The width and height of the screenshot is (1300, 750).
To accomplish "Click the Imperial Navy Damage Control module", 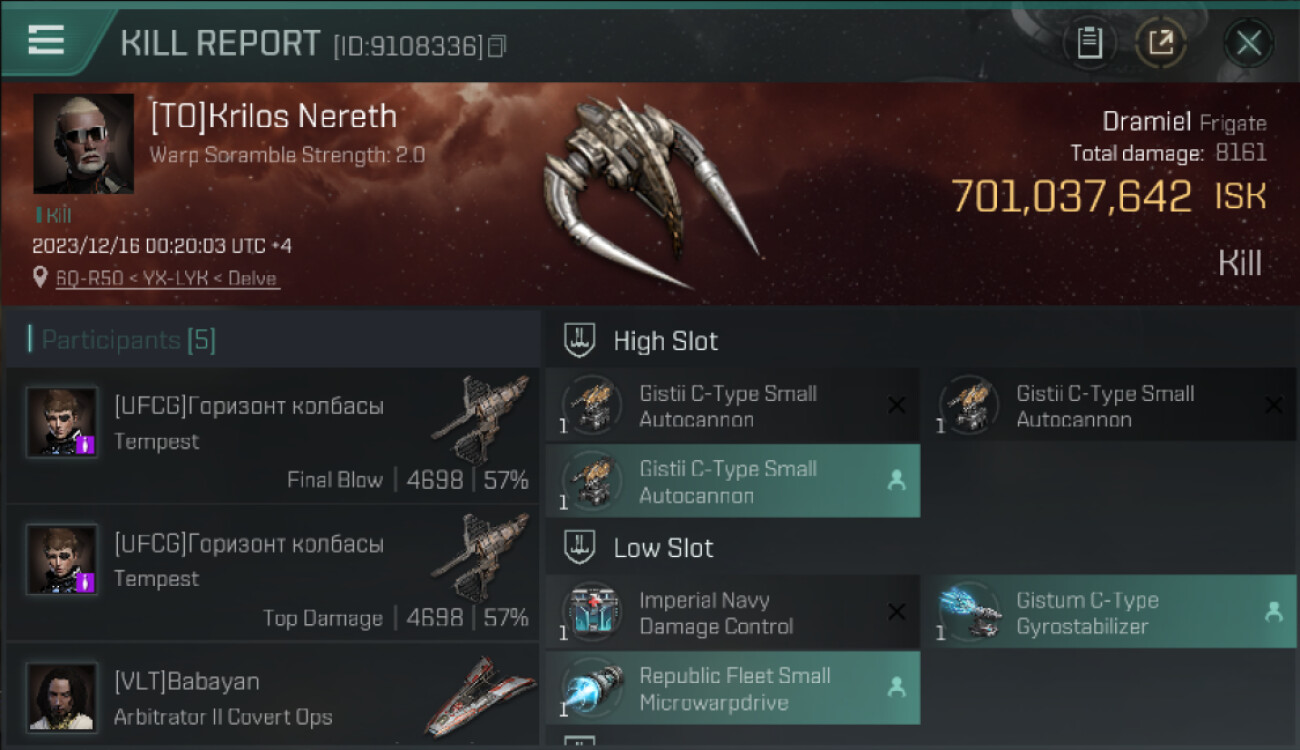I will (732, 613).
